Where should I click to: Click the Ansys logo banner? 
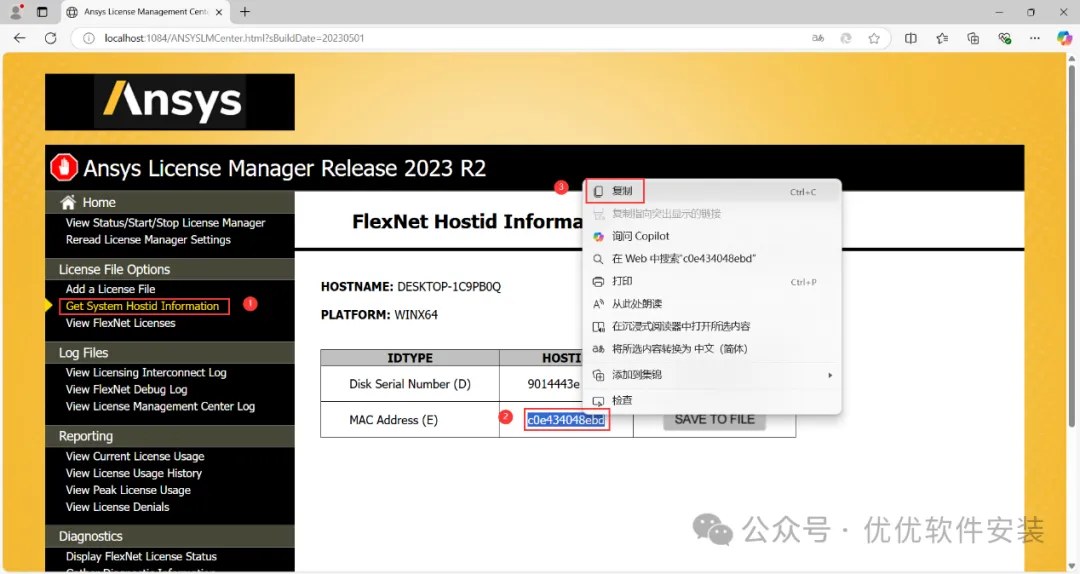pyautogui.click(x=169, y=102)
